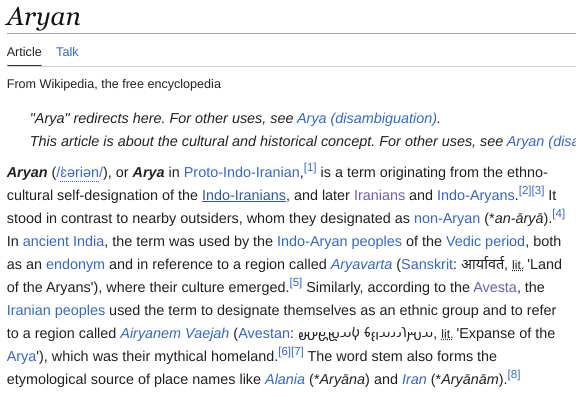Switch to the Talk tab

[67, 52]
